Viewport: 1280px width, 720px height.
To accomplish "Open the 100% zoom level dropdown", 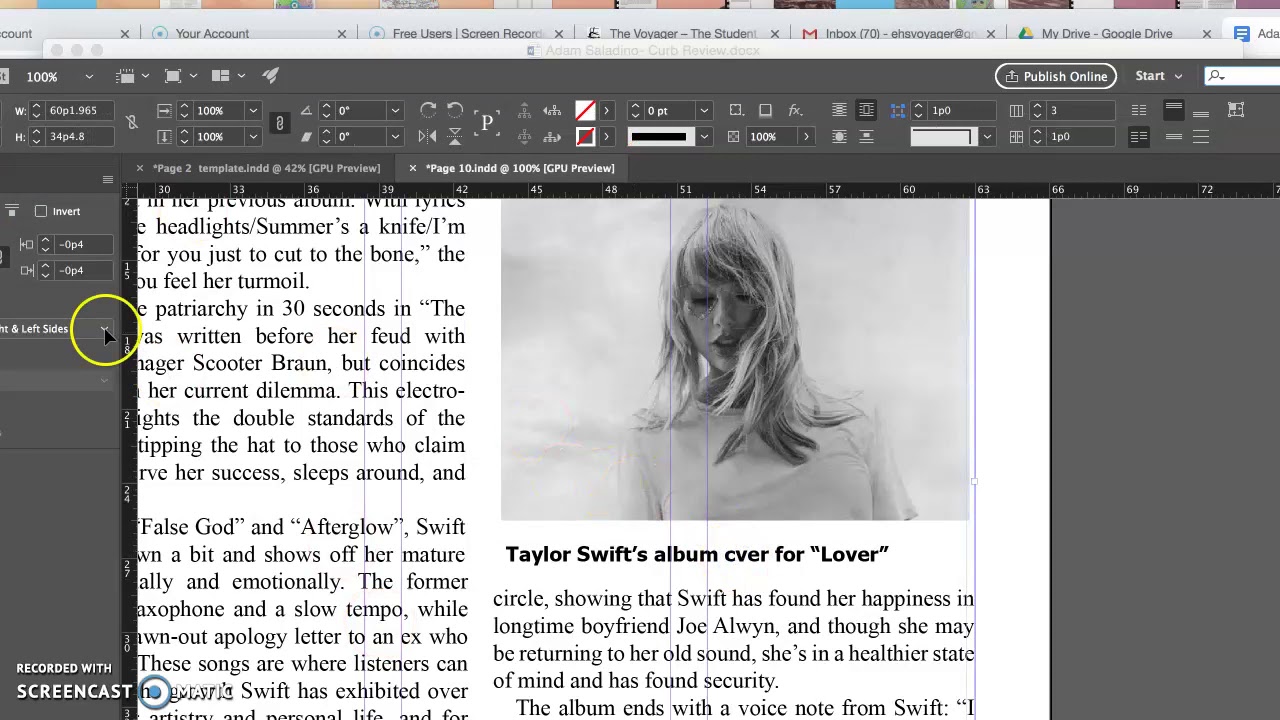I will [89, 76].
